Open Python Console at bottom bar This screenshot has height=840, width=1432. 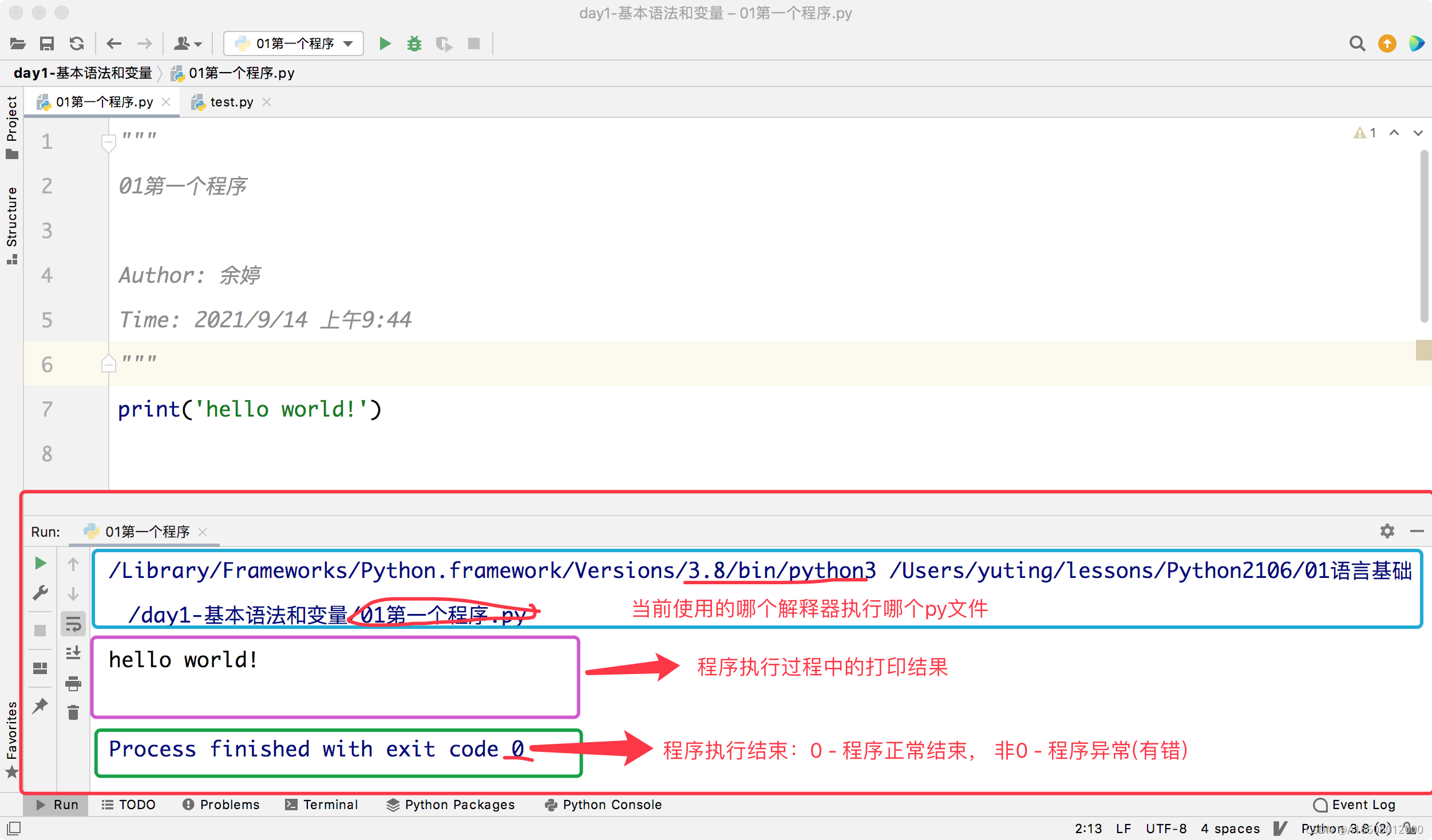click(604, 805)
